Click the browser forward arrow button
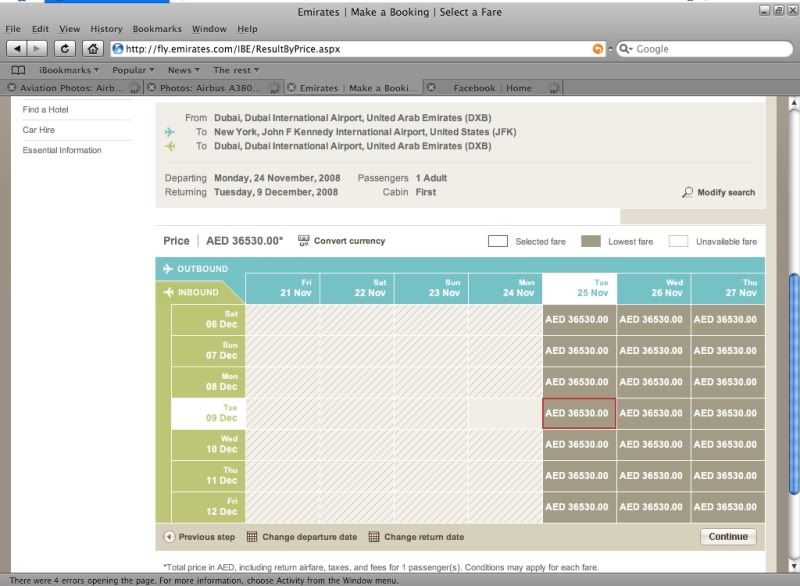The height and width of the screenshot is (586, 800). click(37, 49)
